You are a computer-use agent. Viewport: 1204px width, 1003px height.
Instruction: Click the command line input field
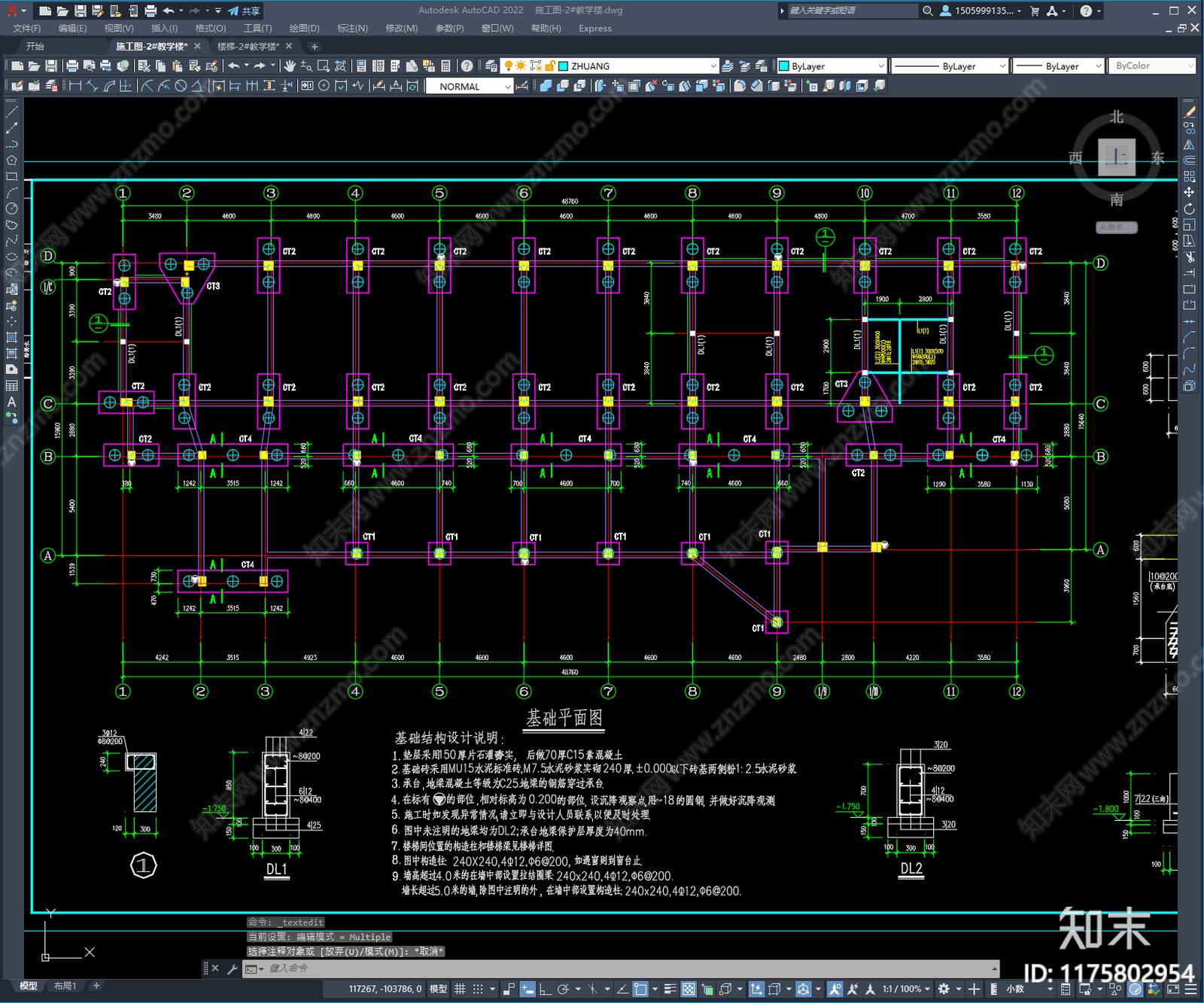point(629,968)
